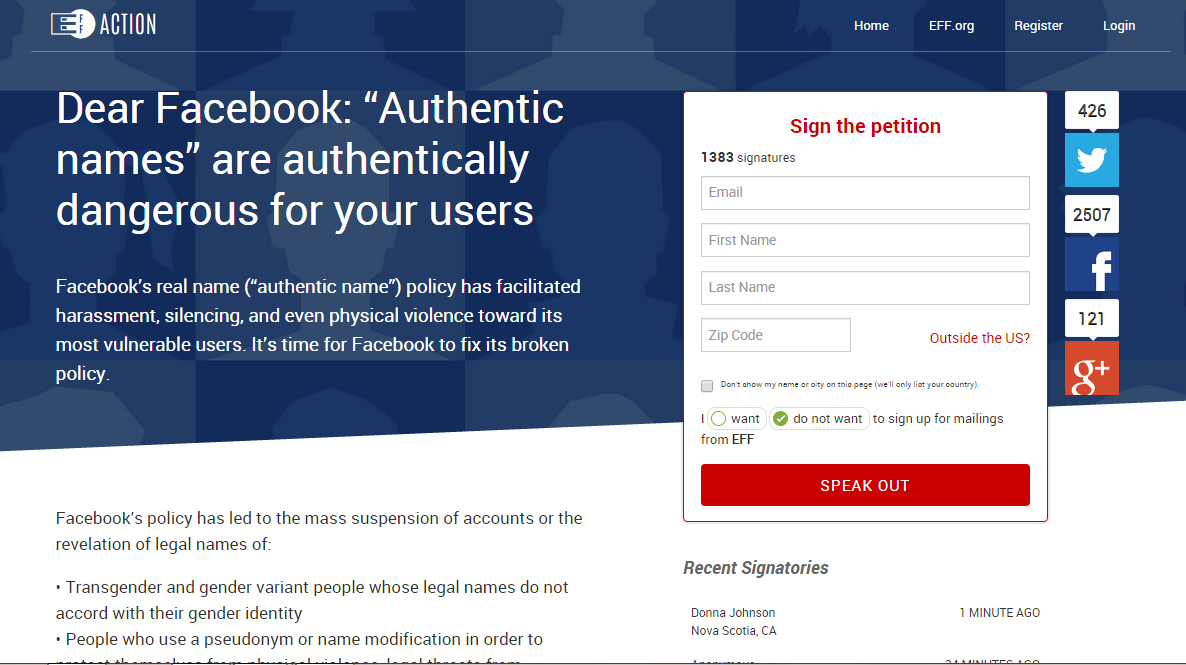Go to EFF.org from navigation
The width and height of the screenshot is (1186, 665).
click(951, 26)
